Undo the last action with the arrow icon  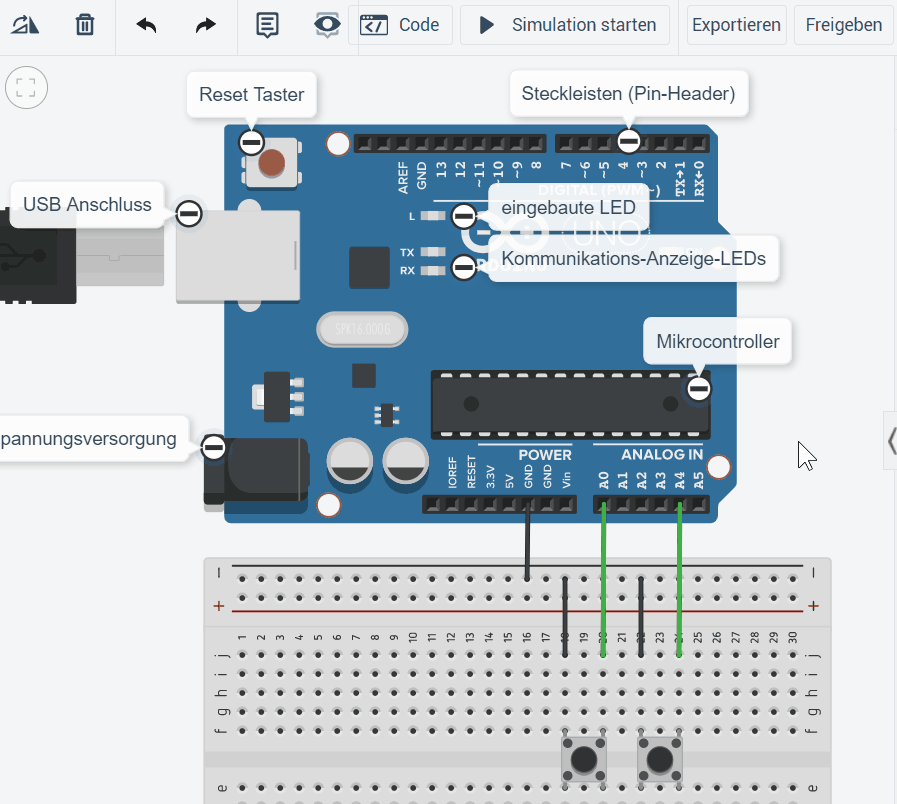(144, 25)
